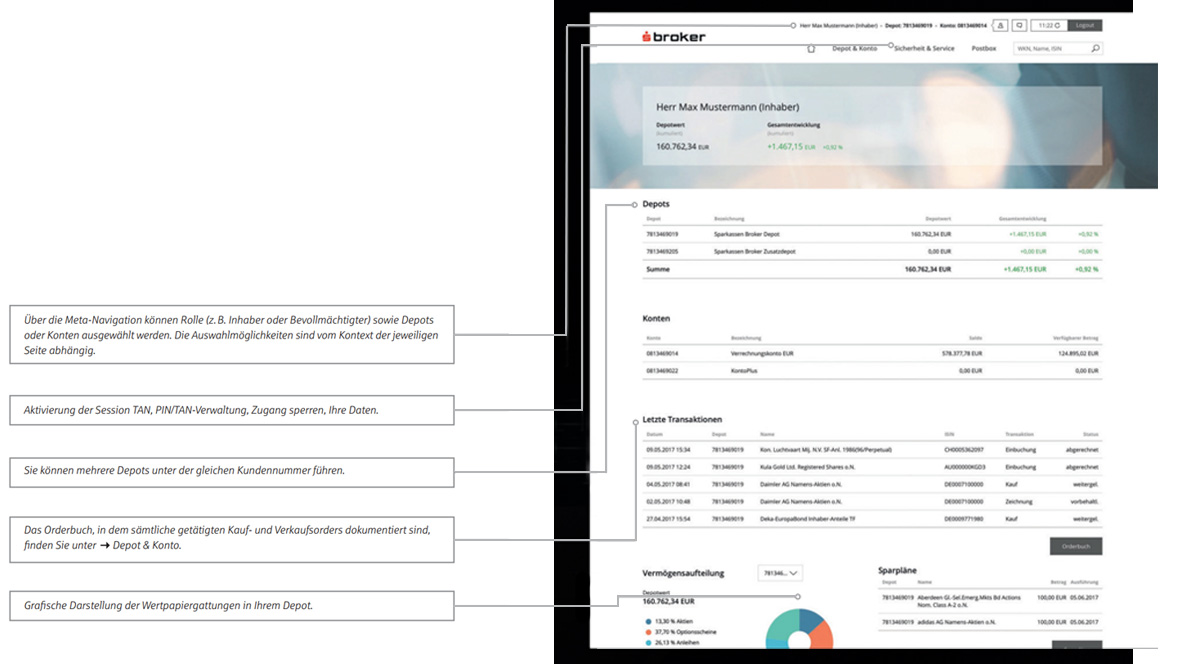This screenshot has height=664, width=1200.
Task: Open the user profile icon near Logout
Action: 1001,25
